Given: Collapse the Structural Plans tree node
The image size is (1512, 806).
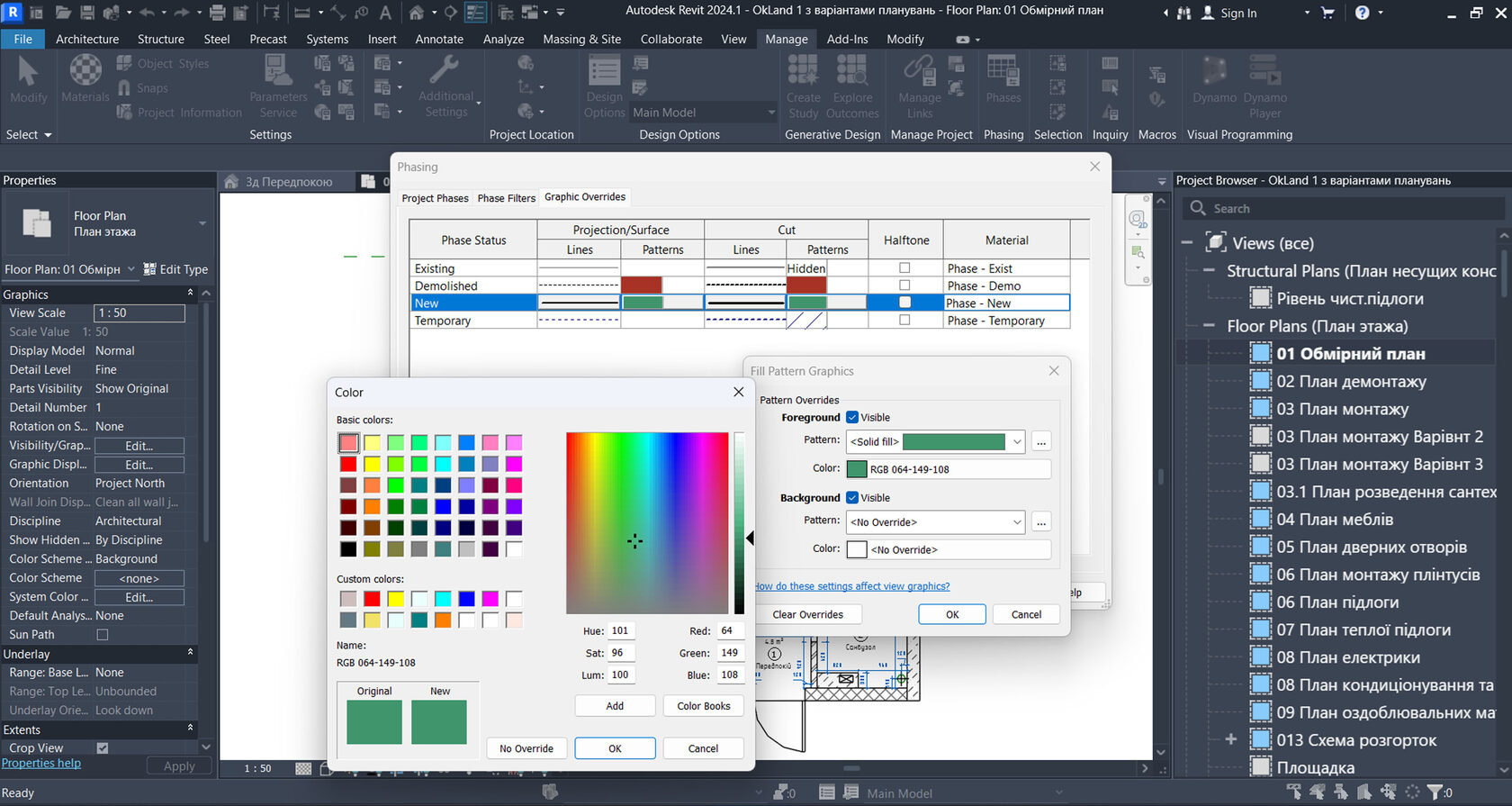Looking at the screenshot, I should [1209, 271].
